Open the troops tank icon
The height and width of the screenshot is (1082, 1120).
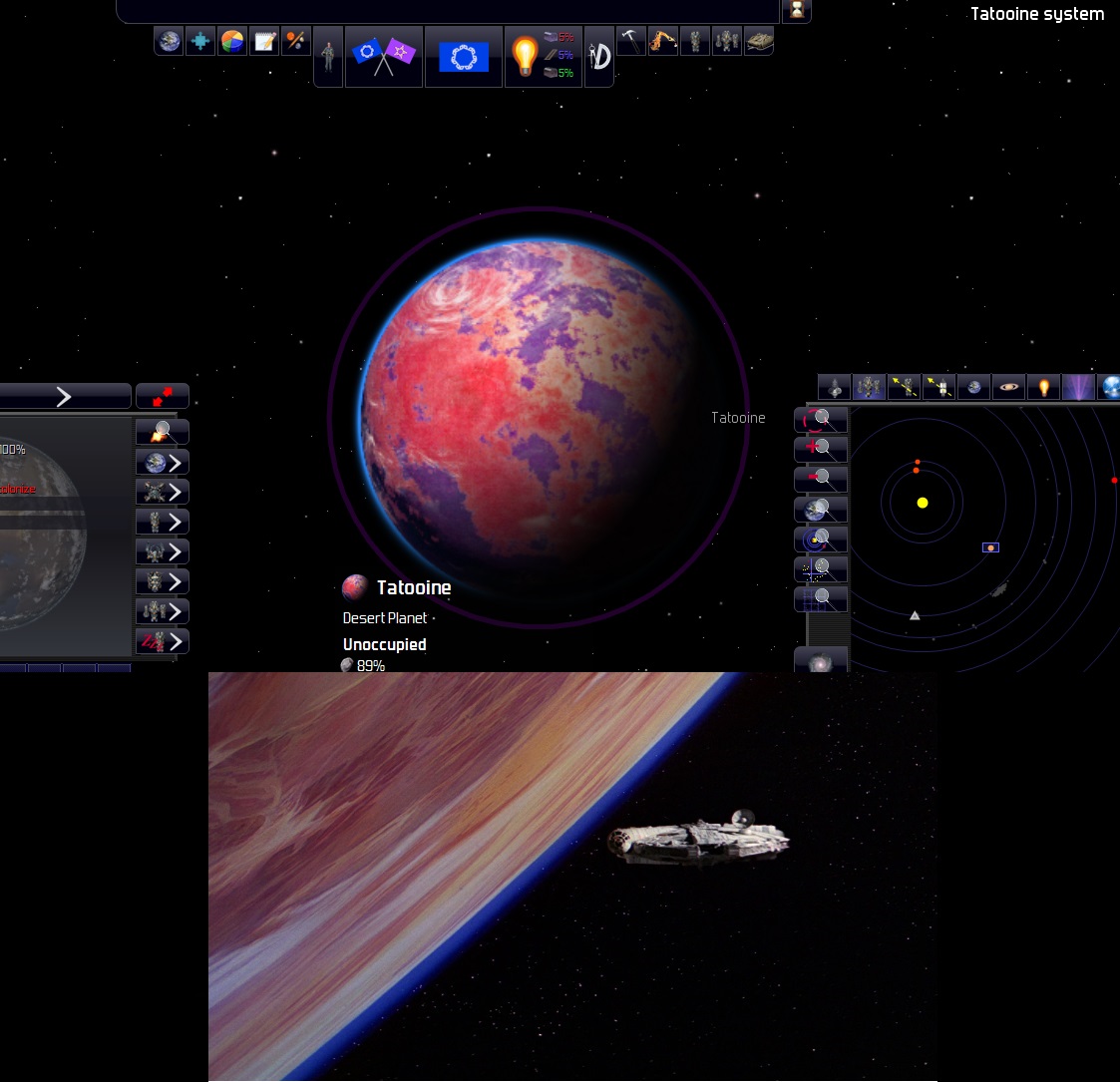[759, 42]
